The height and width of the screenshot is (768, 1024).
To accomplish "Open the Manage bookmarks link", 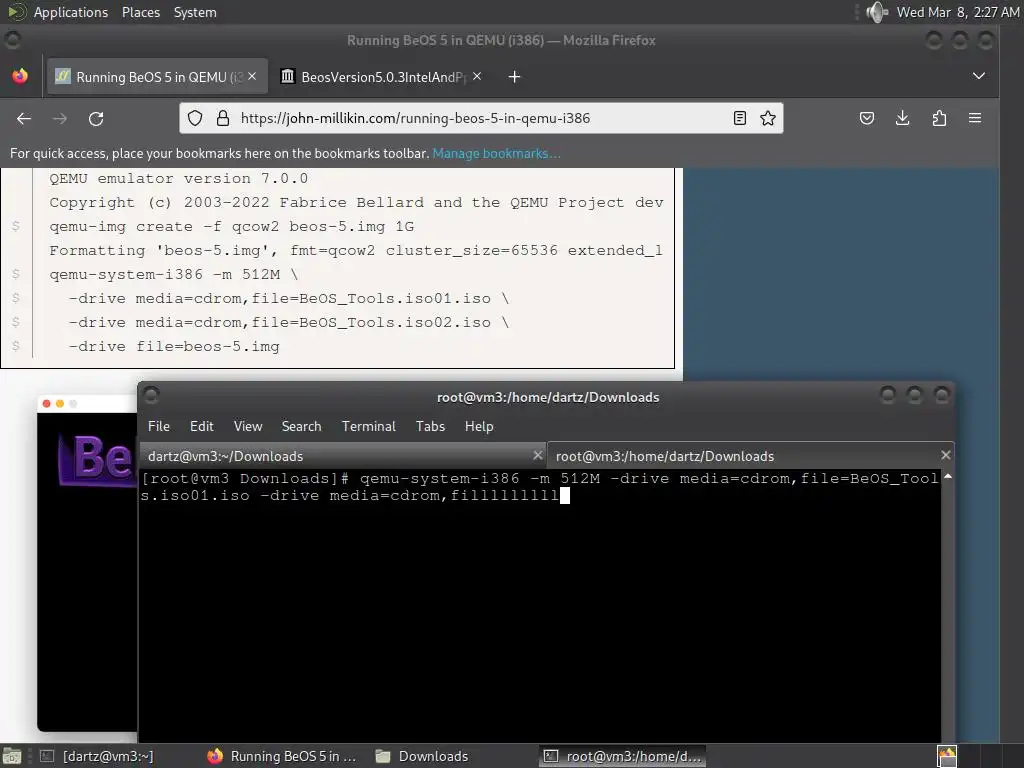I will 496,153.
